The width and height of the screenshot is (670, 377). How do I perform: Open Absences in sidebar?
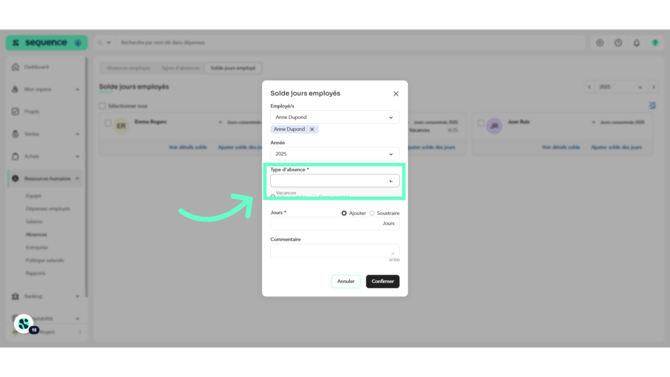pos(36,234)
